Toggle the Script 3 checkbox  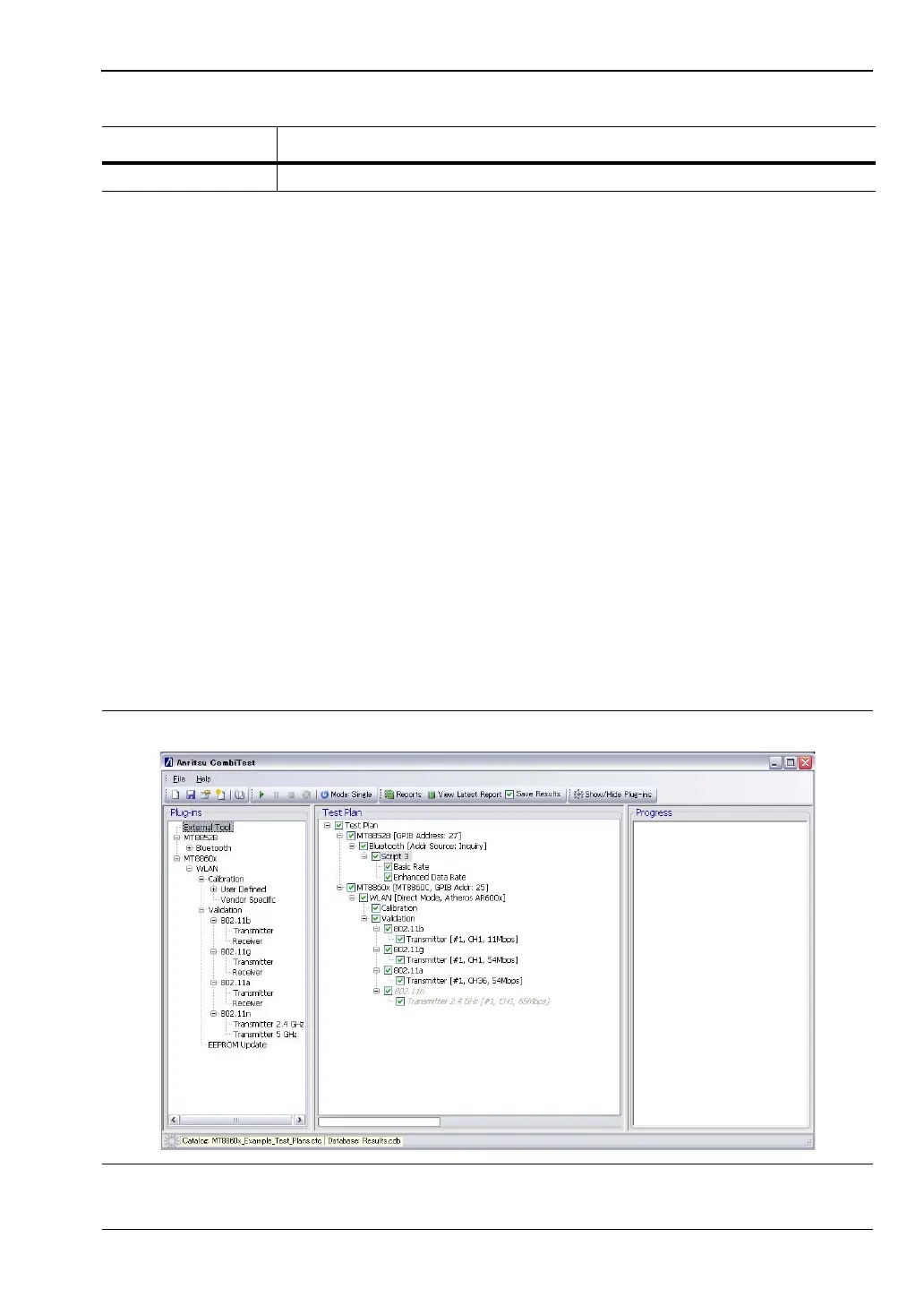(x=375, y=856)
